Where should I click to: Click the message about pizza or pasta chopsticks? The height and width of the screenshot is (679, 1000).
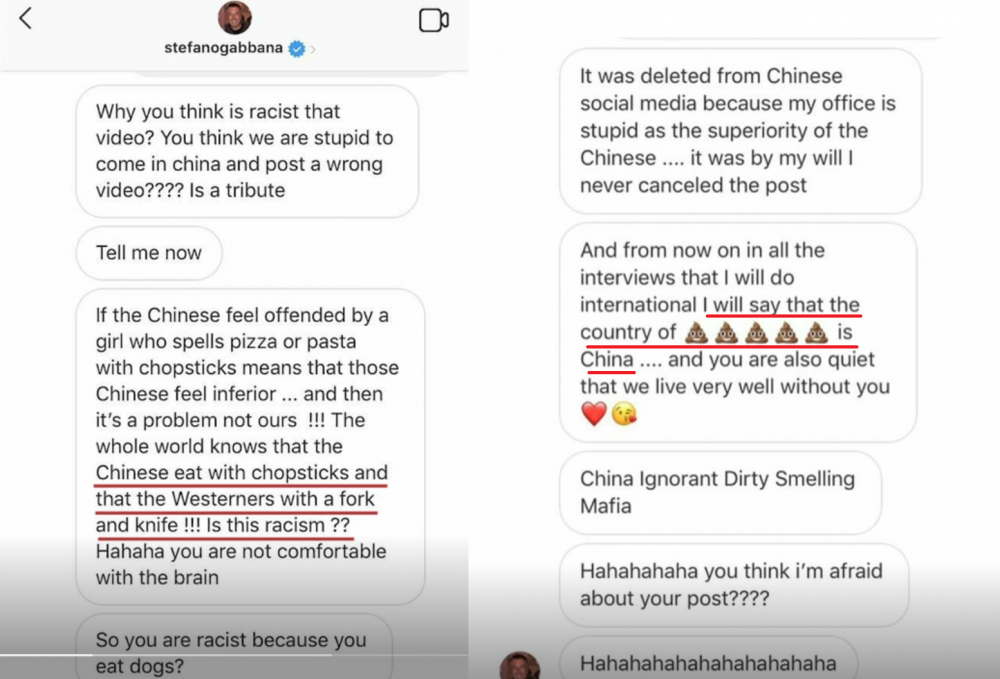[250, 446]
